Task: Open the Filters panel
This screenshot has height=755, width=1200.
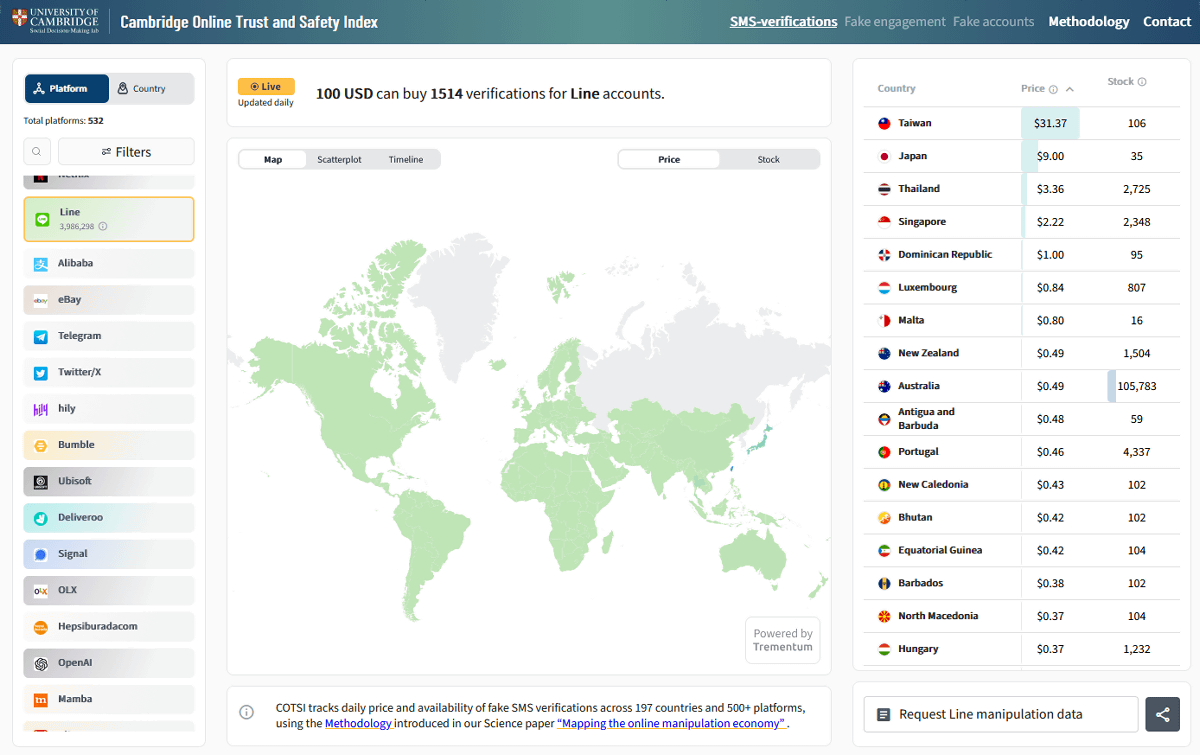Action: pyautogui.click(x=126, y=152)
